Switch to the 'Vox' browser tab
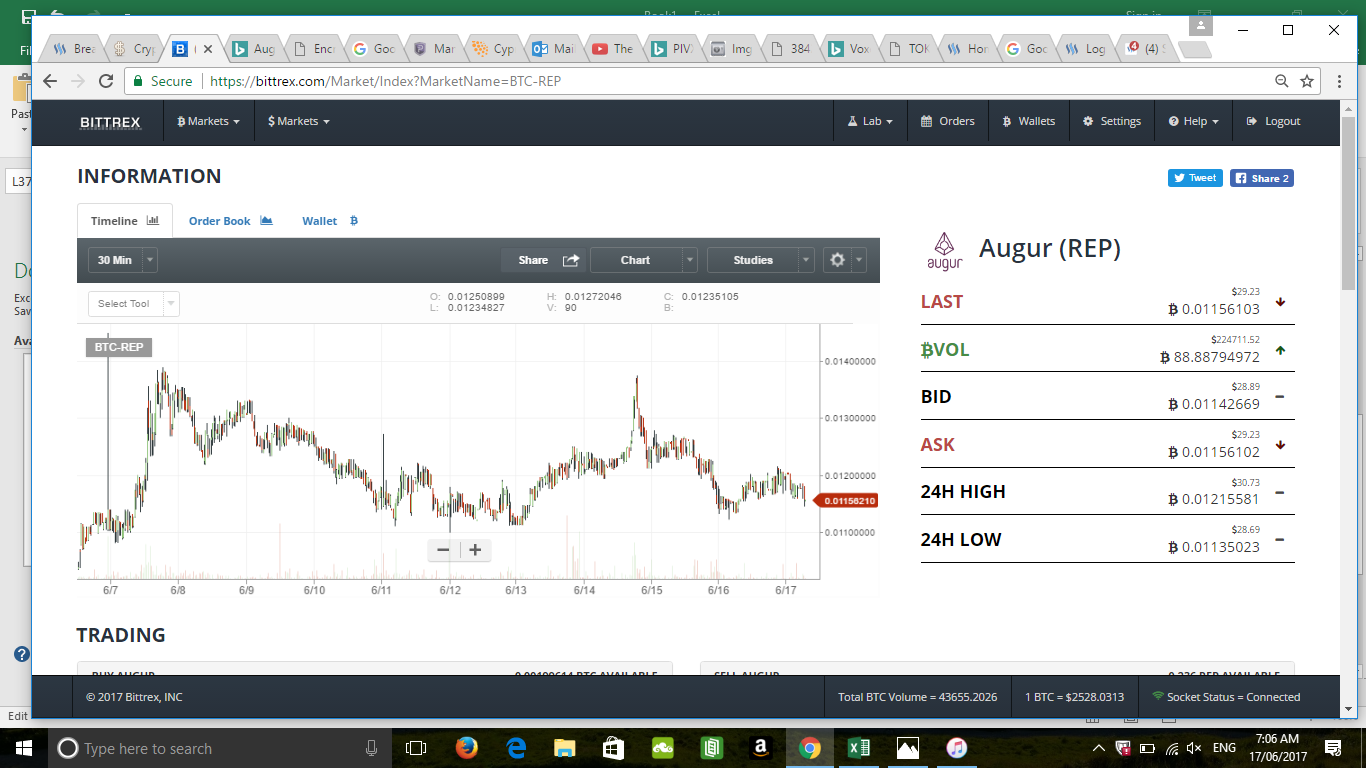This screenshot has width=1366, height=768. 848,48
